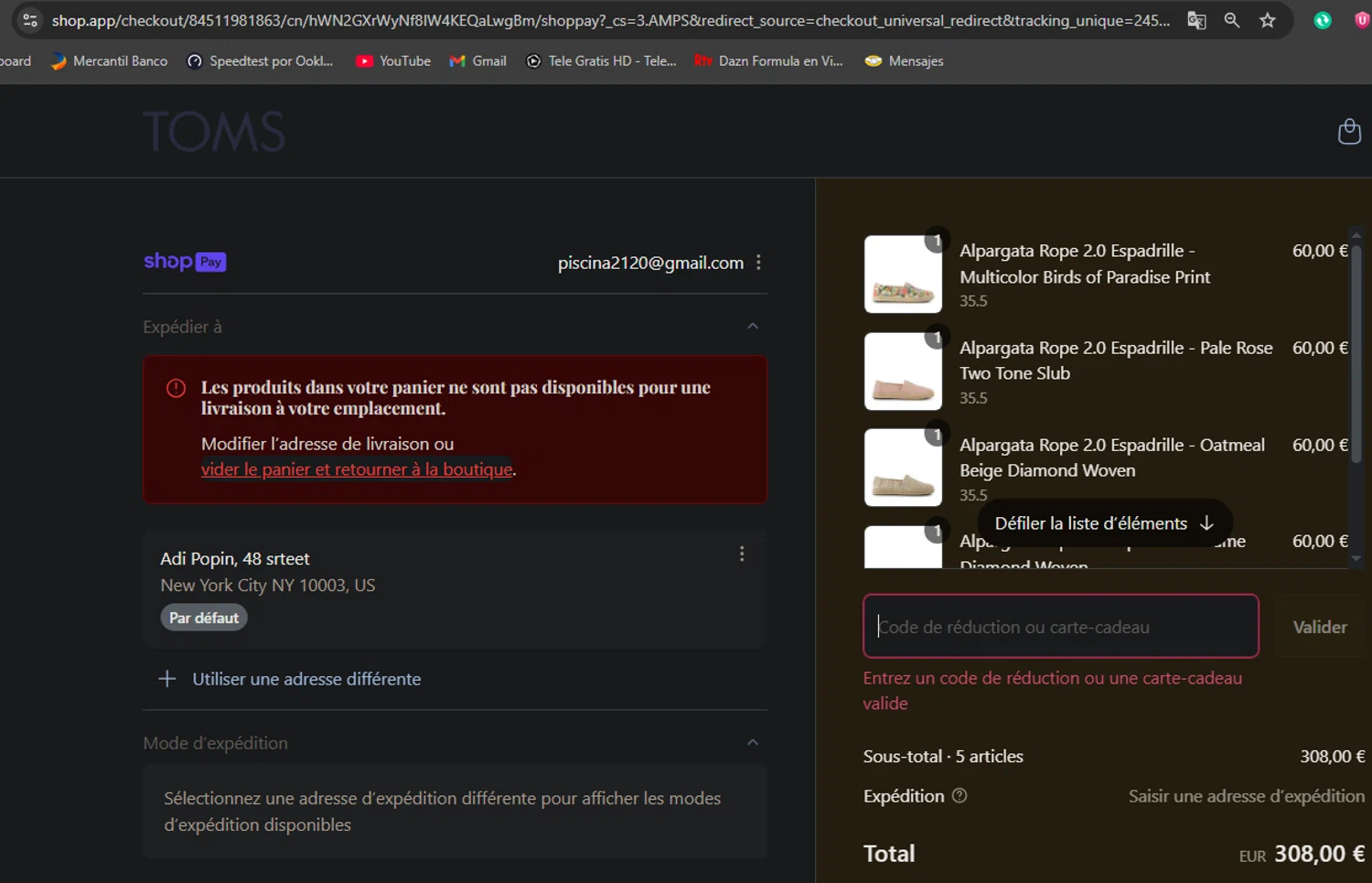This screenshot has width=1372, height=883.
Task: Open the YouTube bookmark
Action: (393, 61)
